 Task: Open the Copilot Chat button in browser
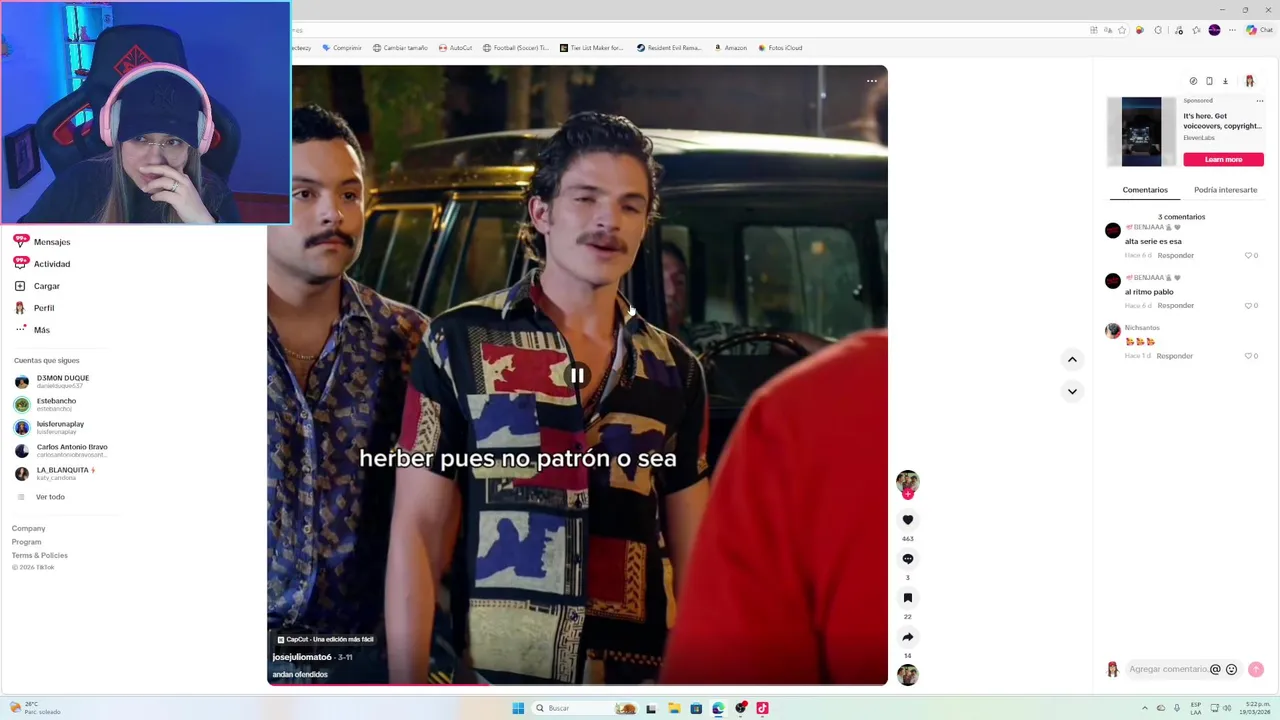pyautogui.click(x=1260, y=30)
